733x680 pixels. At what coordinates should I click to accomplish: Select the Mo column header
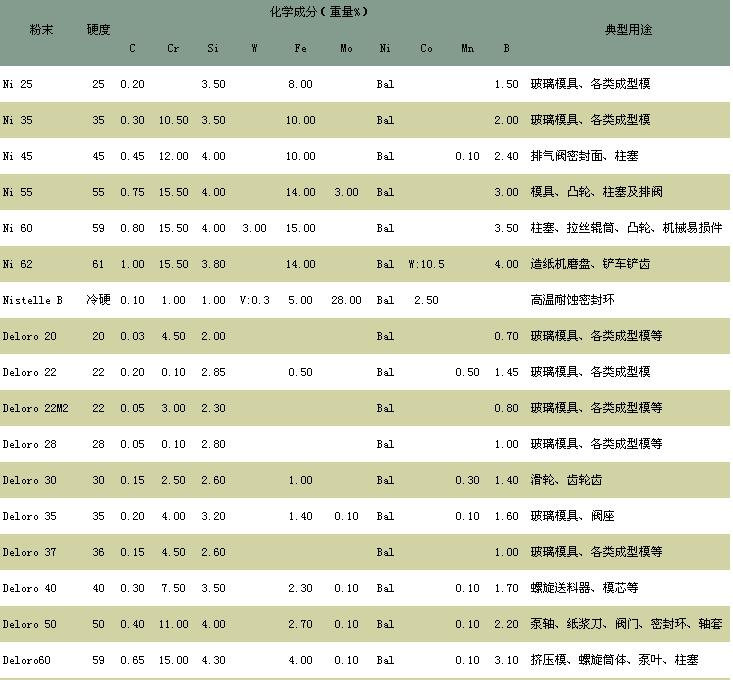346,48
